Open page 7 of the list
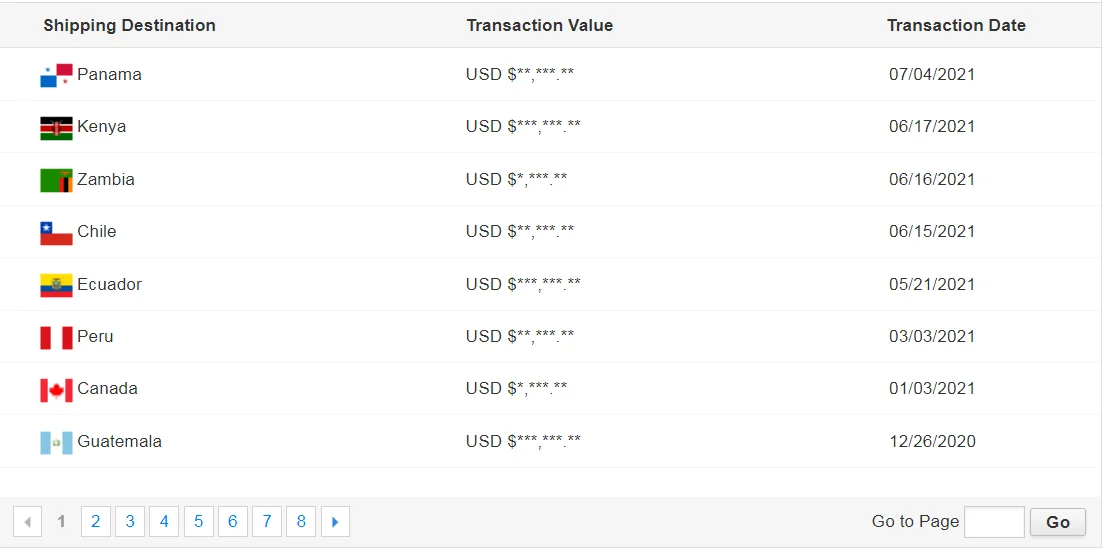1106x549 pixels. coord(267,521)
